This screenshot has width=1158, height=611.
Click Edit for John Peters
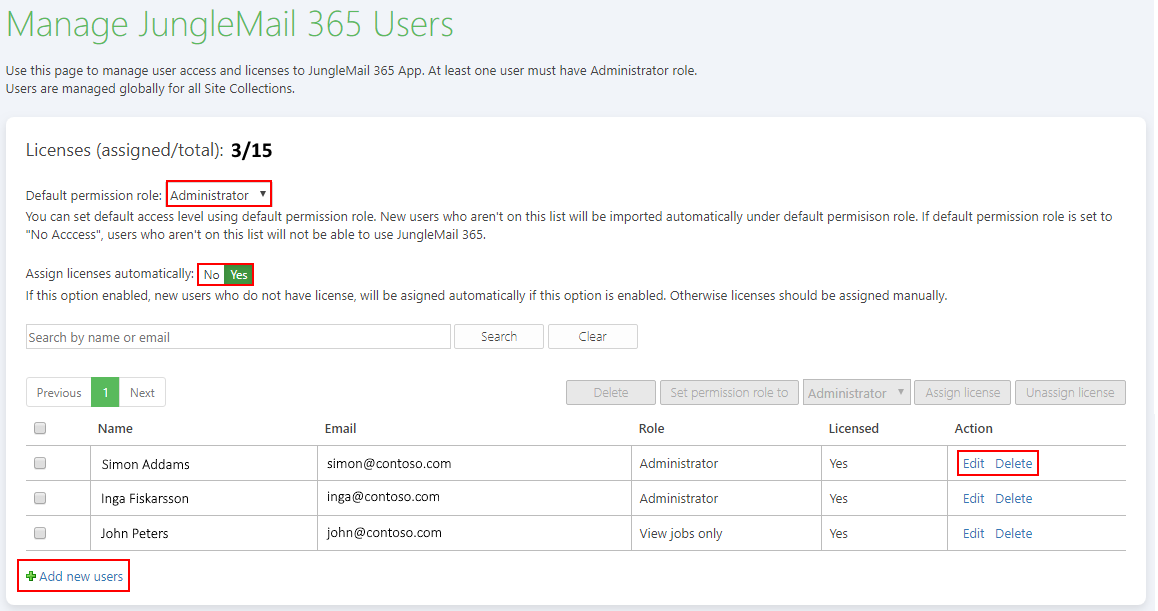(973, 533)
